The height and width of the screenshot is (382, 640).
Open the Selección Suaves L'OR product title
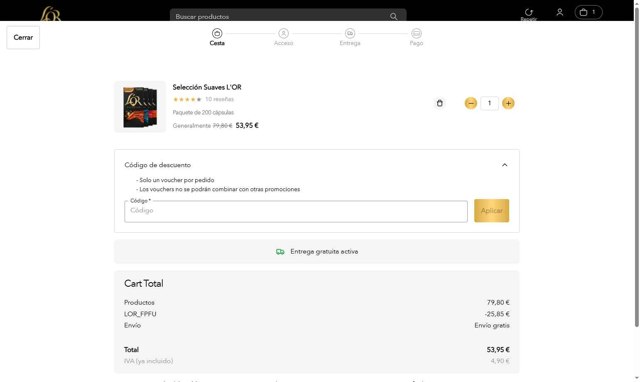(x=207, y=87)
